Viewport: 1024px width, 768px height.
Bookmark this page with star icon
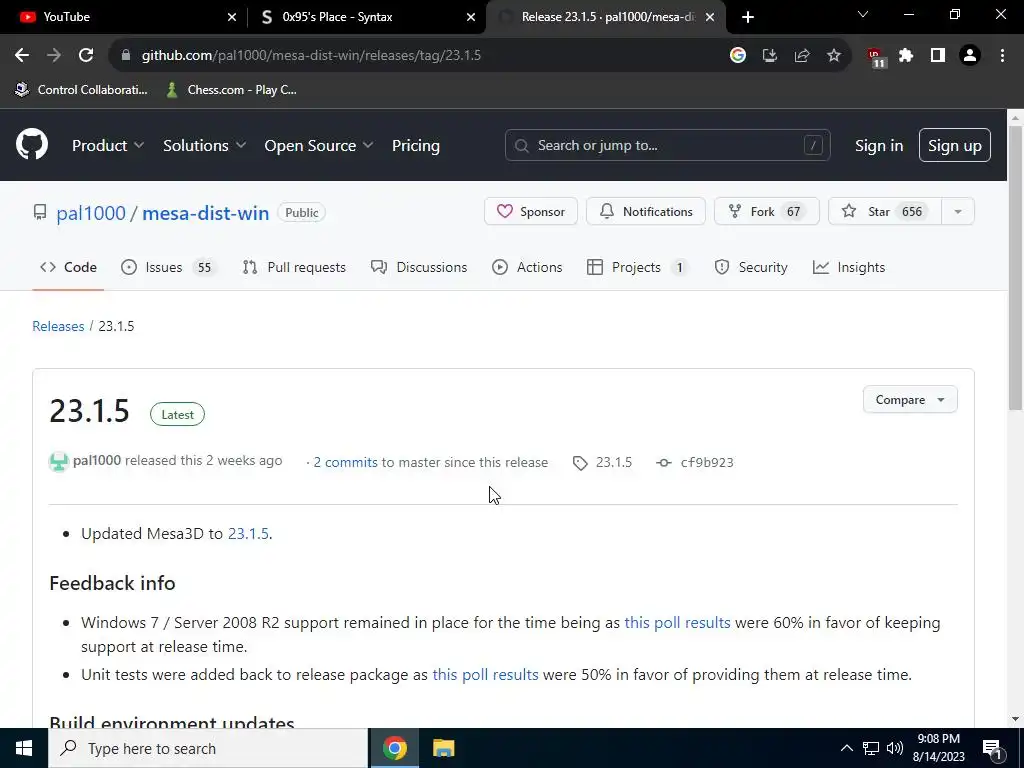click(834, 56)
